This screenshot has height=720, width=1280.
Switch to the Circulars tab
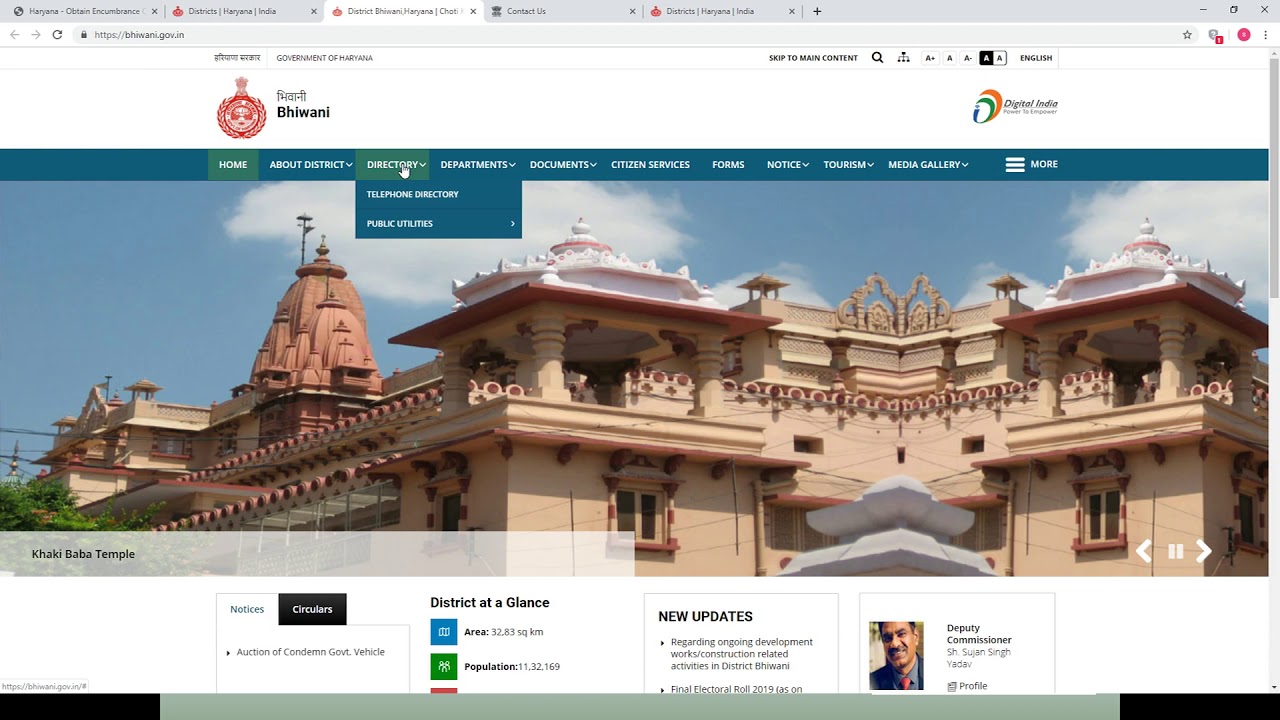click(312, 609)
